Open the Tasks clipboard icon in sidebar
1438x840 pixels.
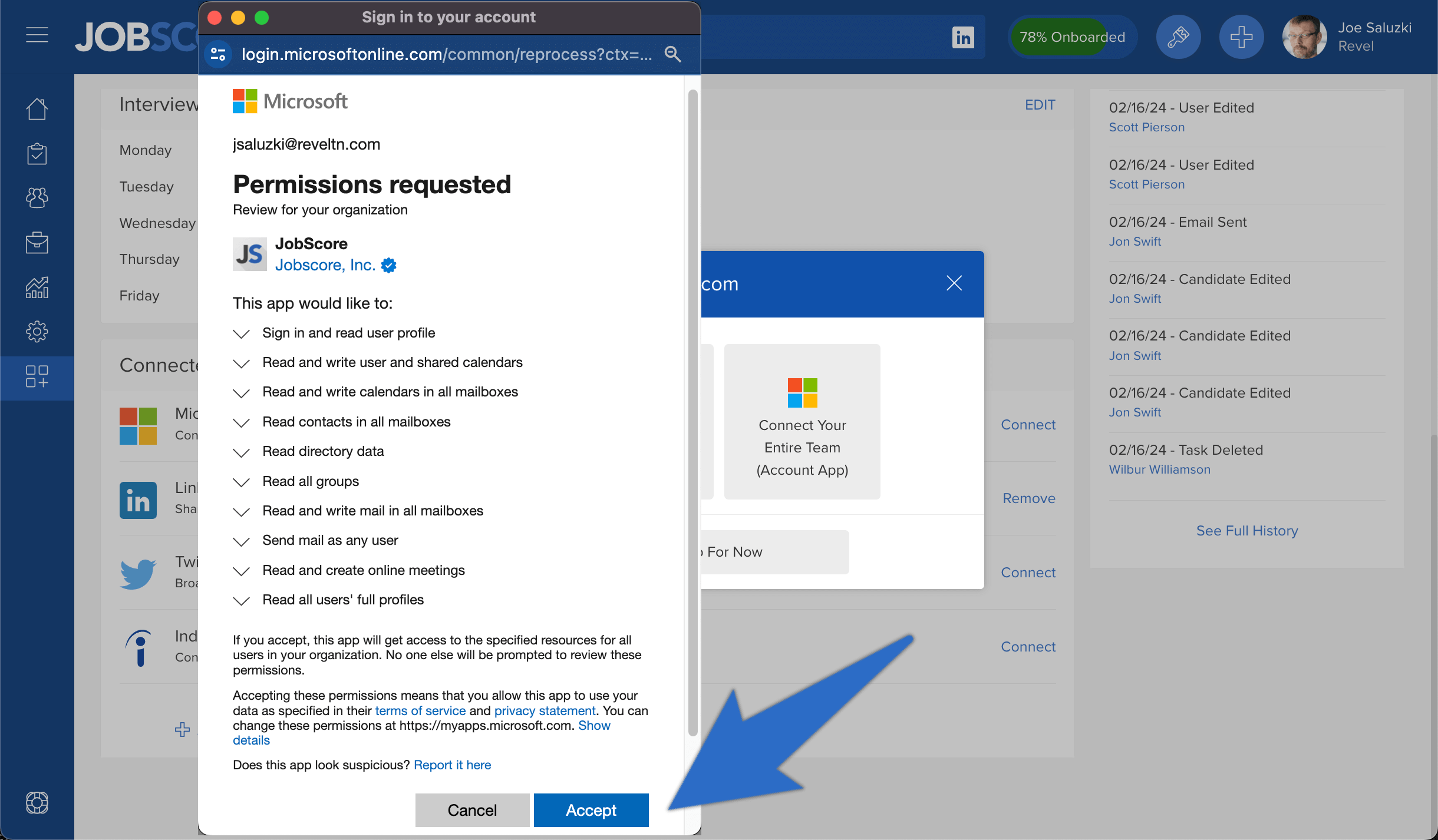pyautogui.click(x=37, y=154)
